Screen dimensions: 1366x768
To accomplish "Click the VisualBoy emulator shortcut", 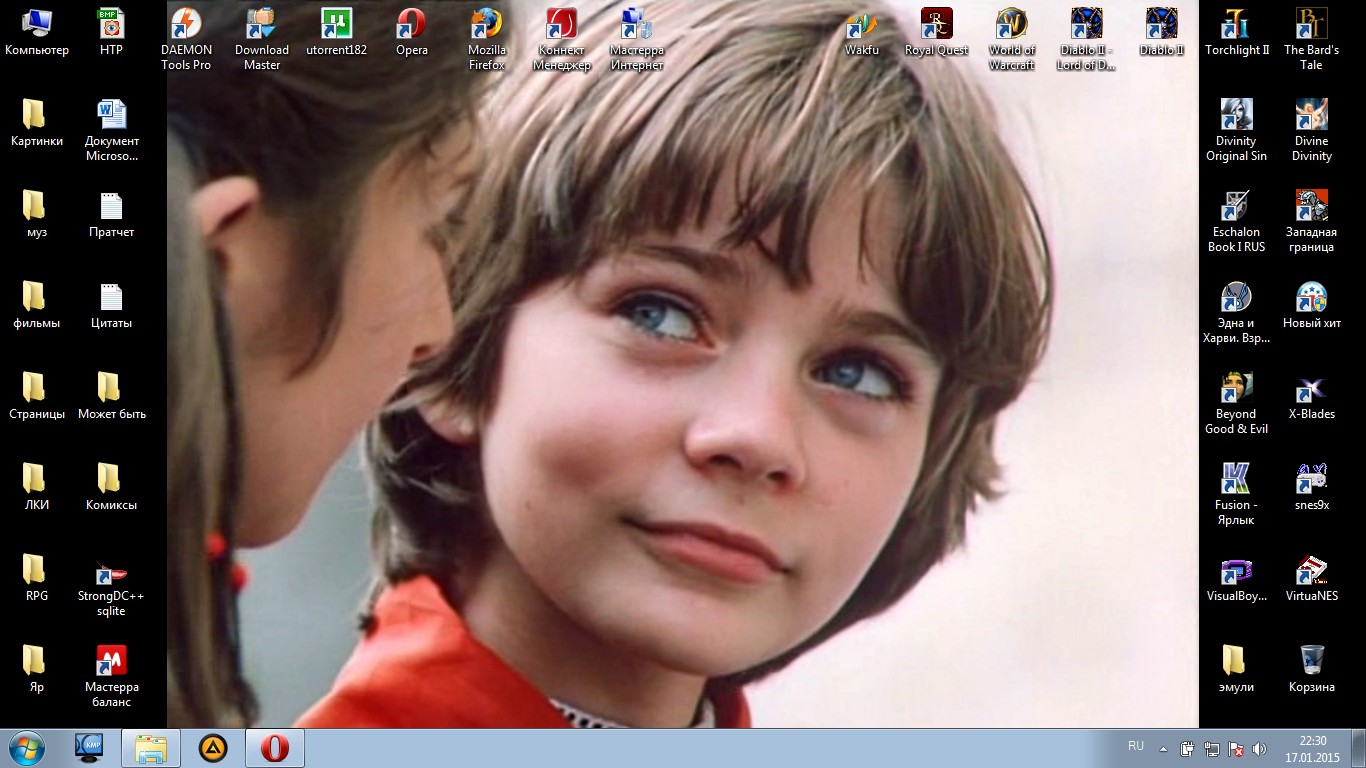I will tap(1237, 578).
